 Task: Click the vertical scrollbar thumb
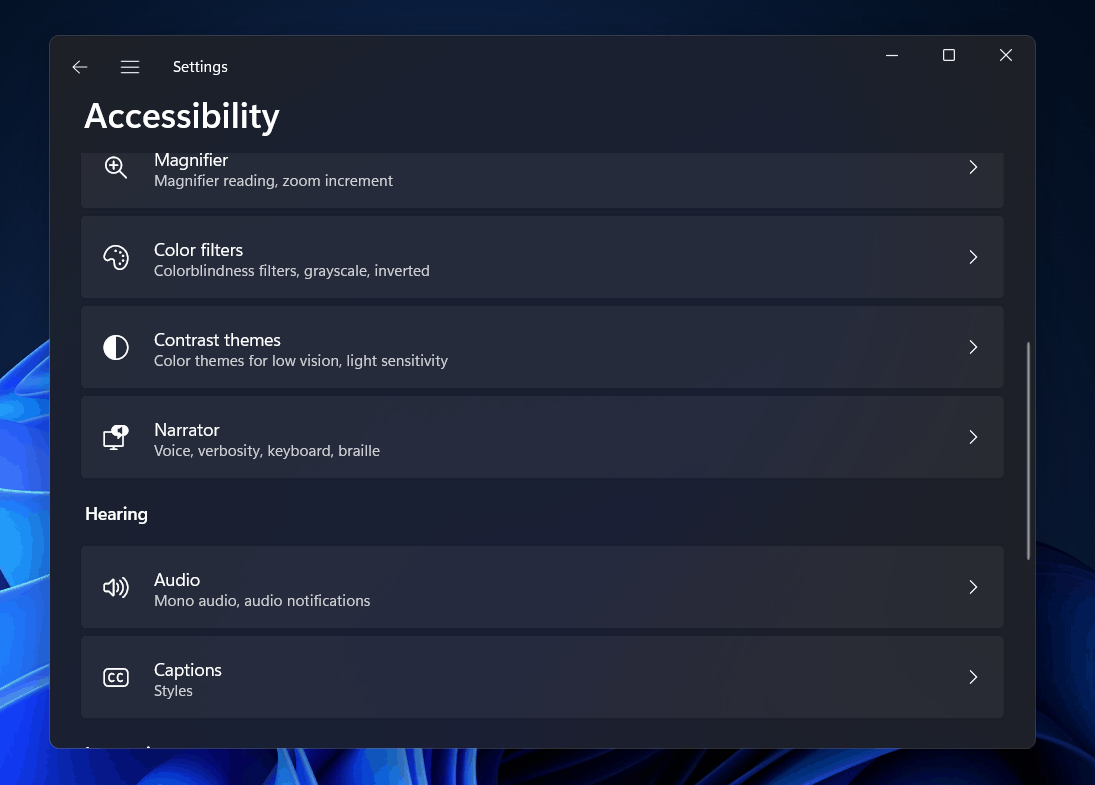[x=1028, y=450]
